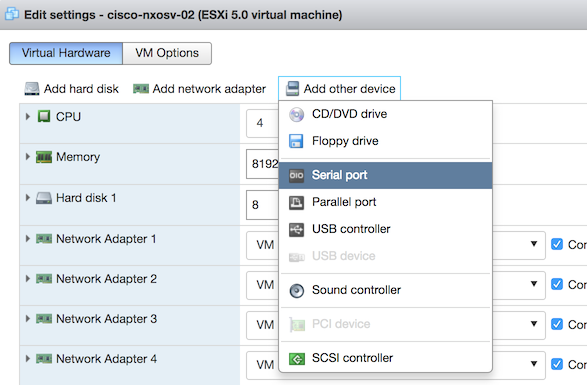Open Network Adapter 3 network dropdown arrow
This screenshot has height=385, width=587.
pyautogui.click(x=534, y=324)
